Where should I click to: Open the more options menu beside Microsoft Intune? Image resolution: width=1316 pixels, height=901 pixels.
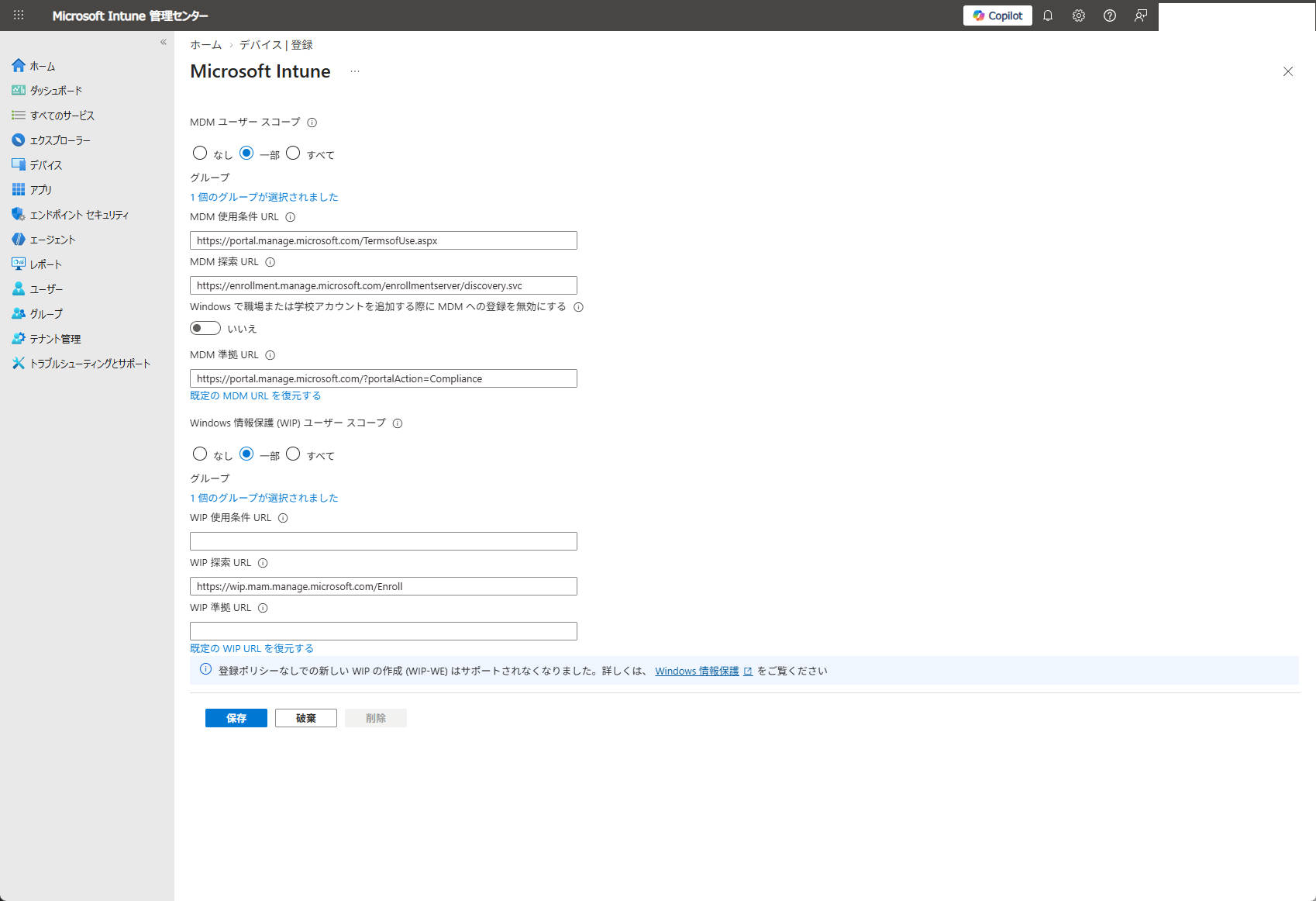pyautogui.click(x=355, y=71)
